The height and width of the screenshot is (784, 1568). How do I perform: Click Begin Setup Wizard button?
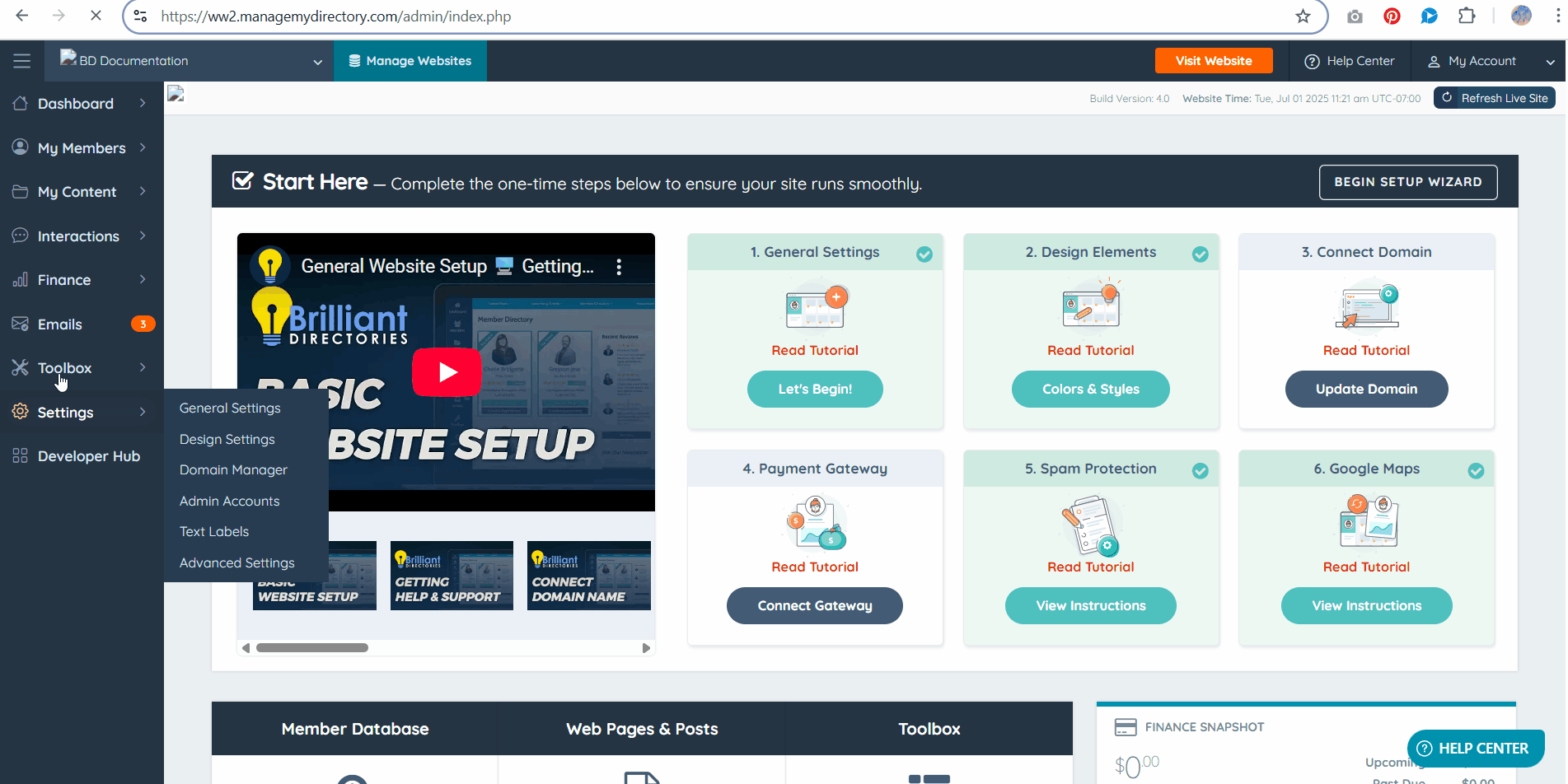(1408, 182)
